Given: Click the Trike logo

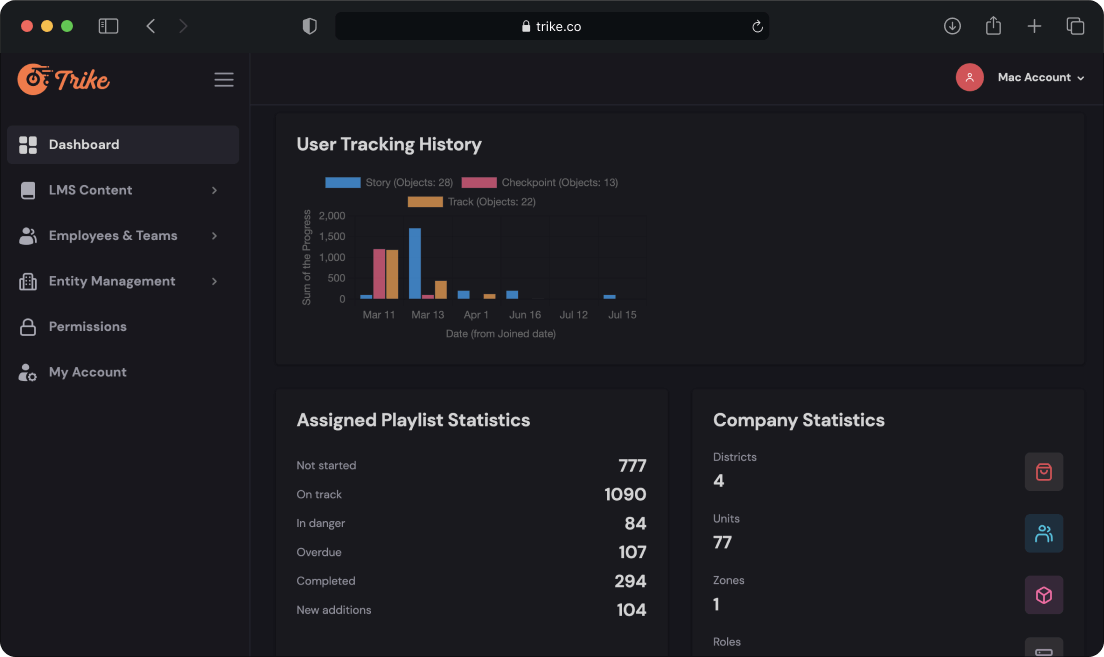Looking at the screenshot, I should (63, 79).
